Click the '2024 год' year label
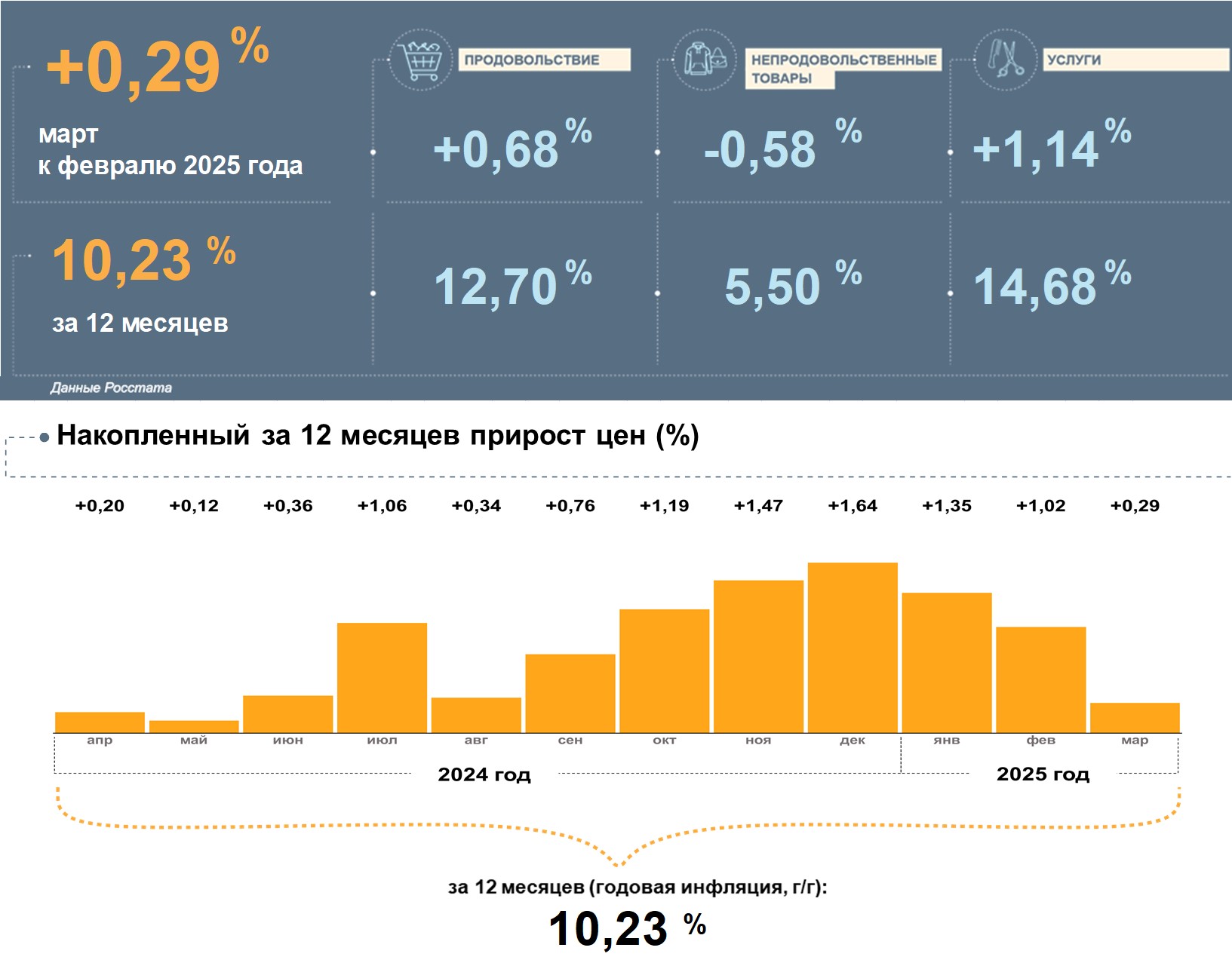The image size is (1232, 969). pyautogui.click(x=484, y=774)
